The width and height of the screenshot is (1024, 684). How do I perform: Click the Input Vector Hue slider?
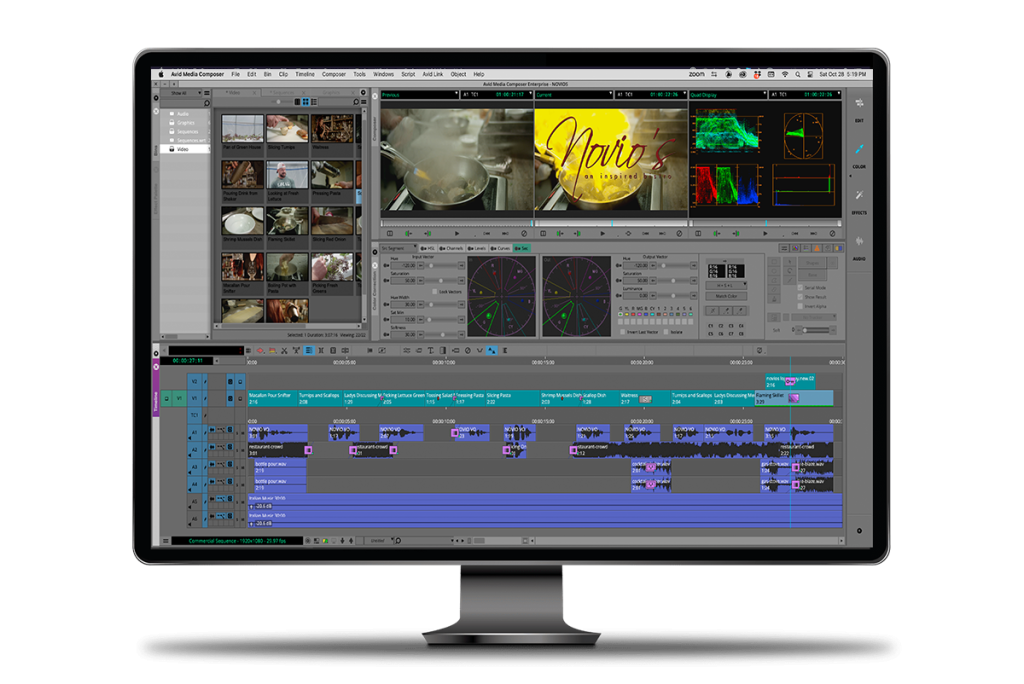click(441, 266)
